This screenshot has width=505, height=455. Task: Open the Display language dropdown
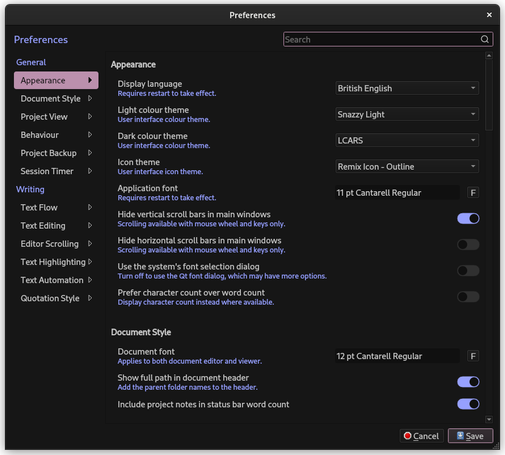tap(407, 88)
